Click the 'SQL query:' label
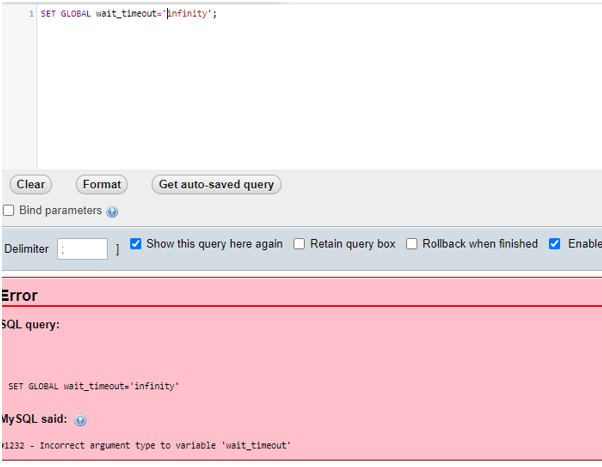Screen dimensions: 602x467 (x=30, y=325)
